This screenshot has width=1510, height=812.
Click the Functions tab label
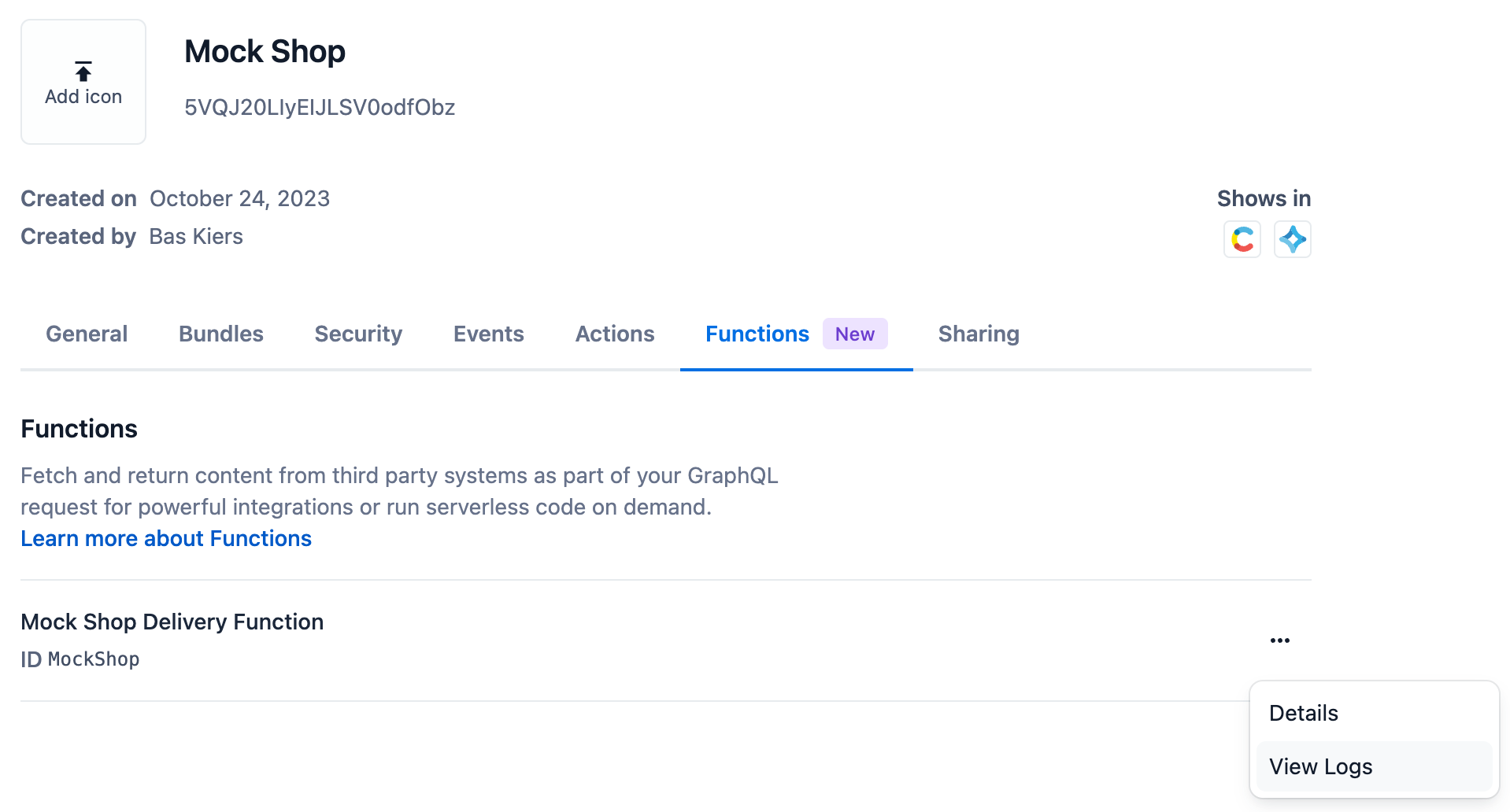pos(757,334)
